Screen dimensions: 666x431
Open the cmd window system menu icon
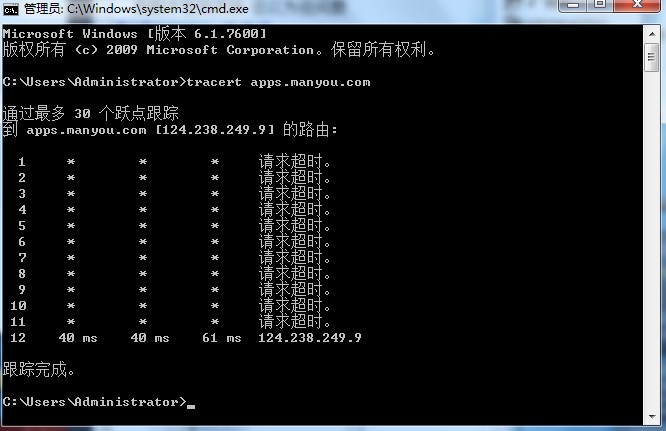click(10, 8)
